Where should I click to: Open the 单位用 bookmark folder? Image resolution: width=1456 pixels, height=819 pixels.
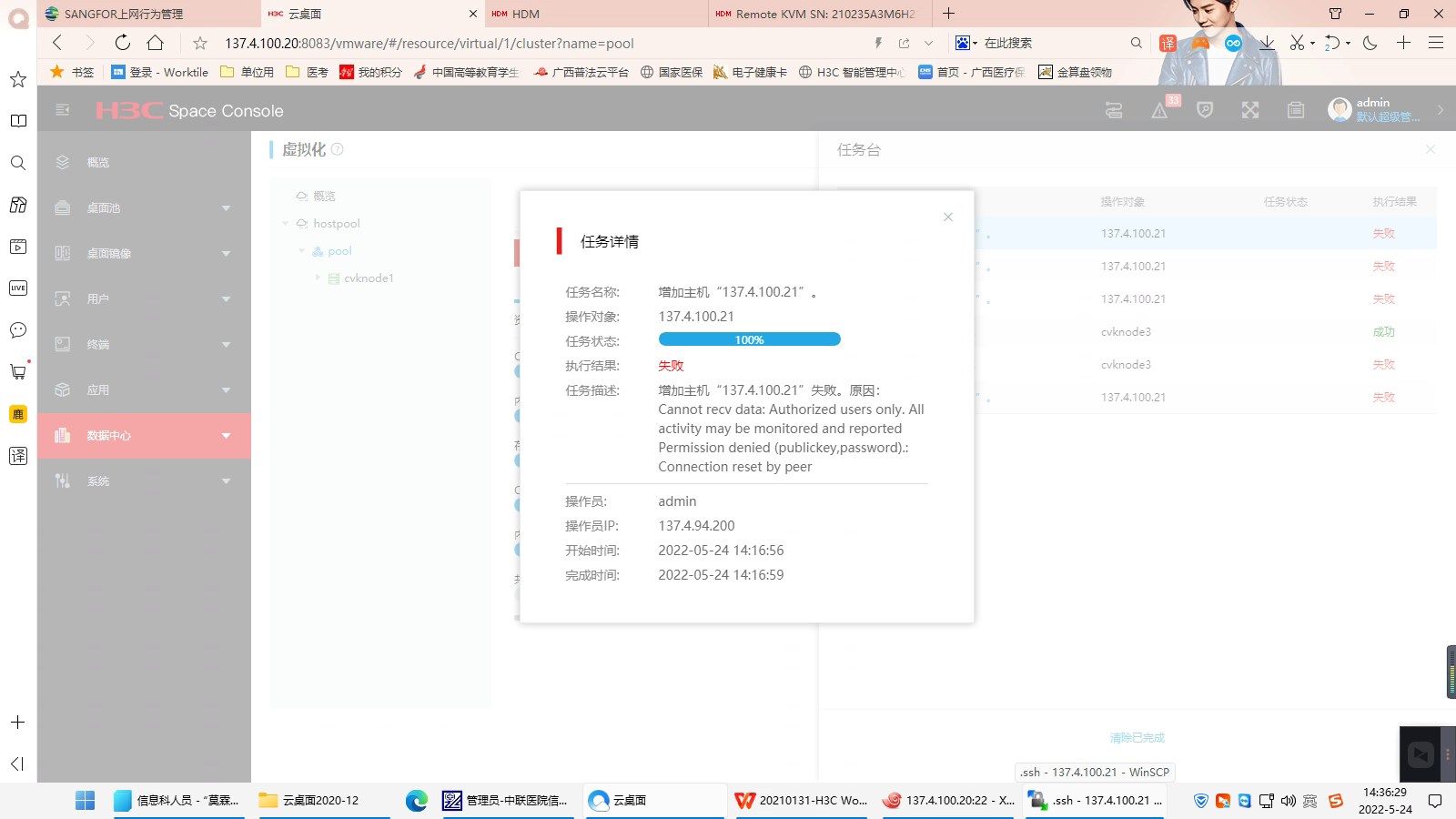pos(248,72)
